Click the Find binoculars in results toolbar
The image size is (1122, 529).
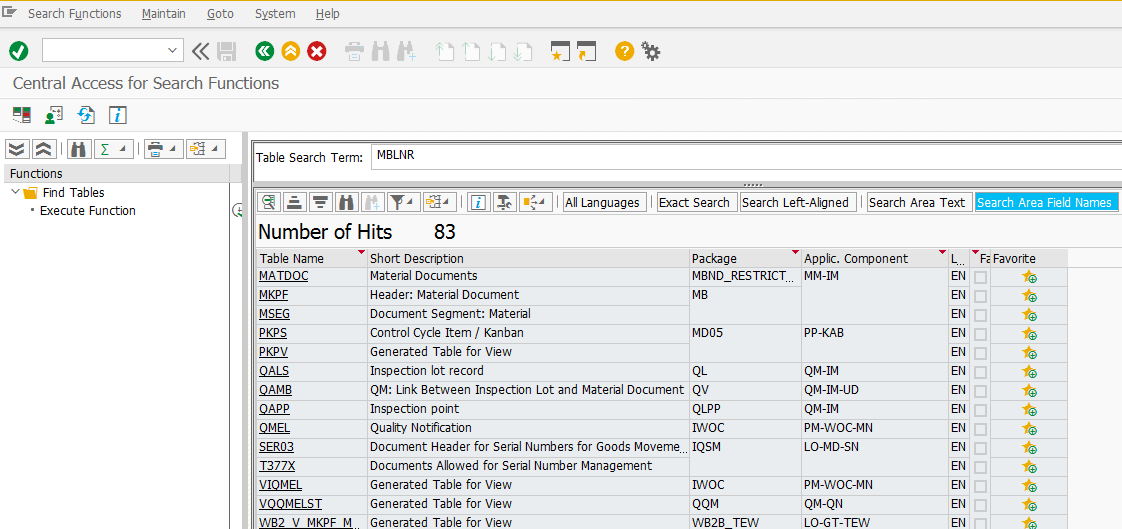pyautogui.click(x=346, y=202)
